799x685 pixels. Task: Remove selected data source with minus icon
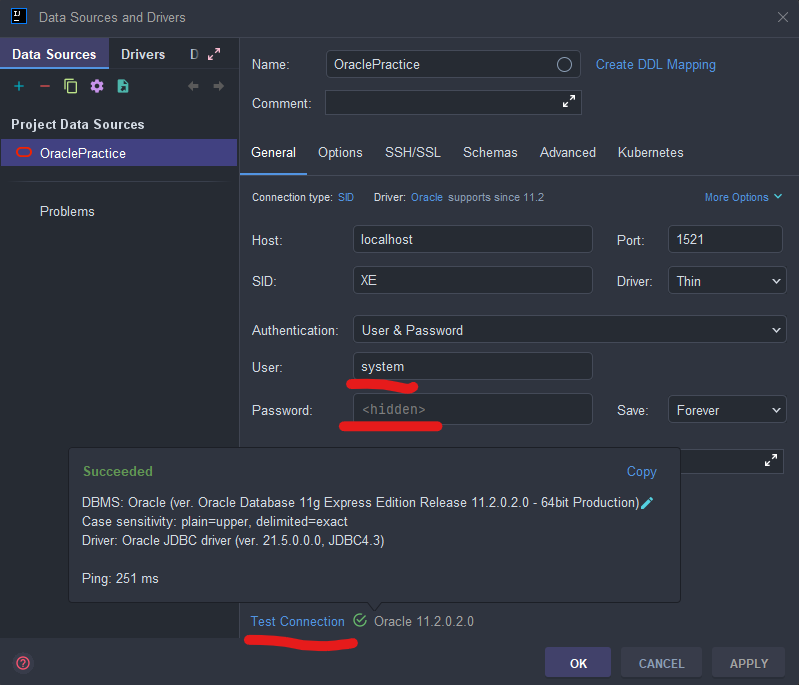click(45, 86)
